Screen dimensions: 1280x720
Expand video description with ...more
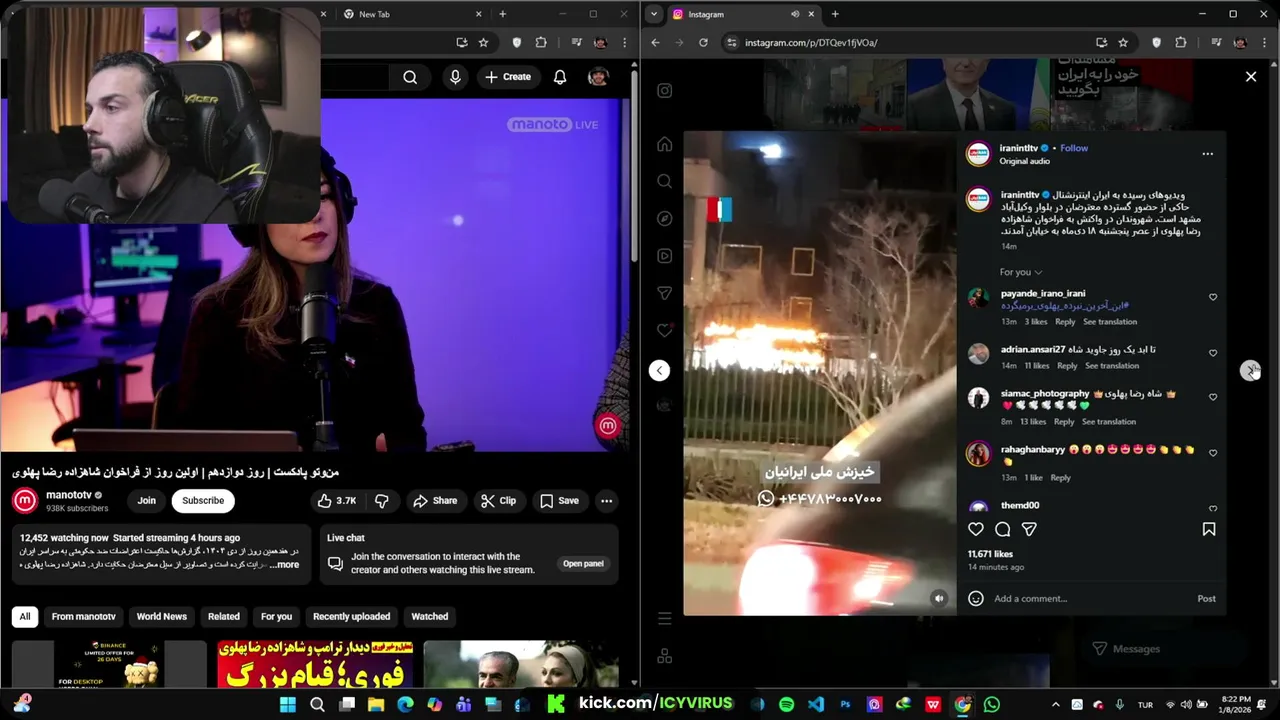(285, 565)
